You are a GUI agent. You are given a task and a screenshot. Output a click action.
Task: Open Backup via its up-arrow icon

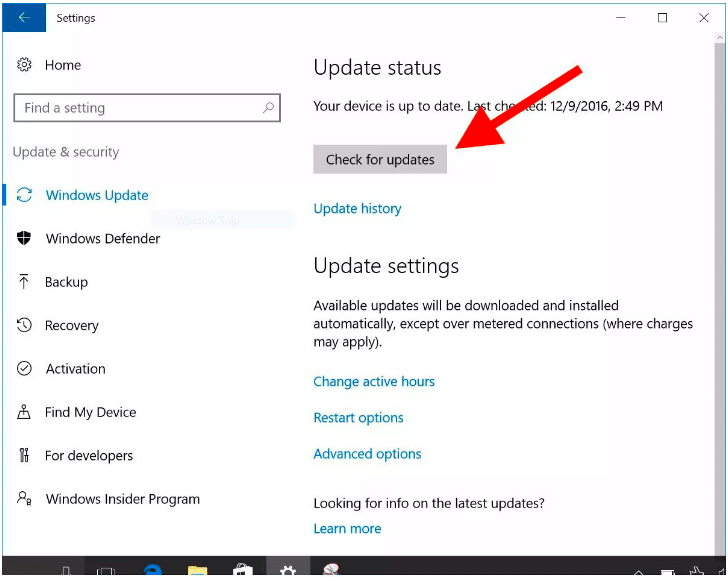(x=24, y=282)
